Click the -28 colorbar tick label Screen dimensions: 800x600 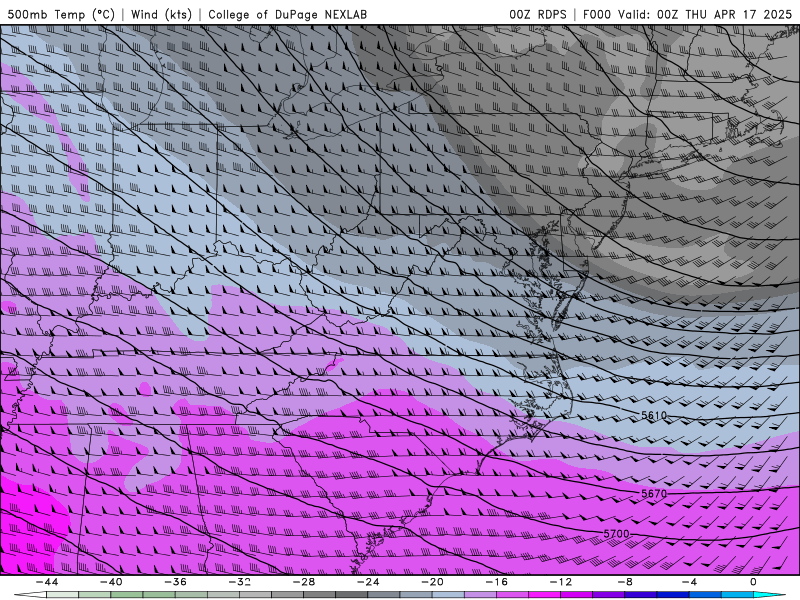coord(304,582)
